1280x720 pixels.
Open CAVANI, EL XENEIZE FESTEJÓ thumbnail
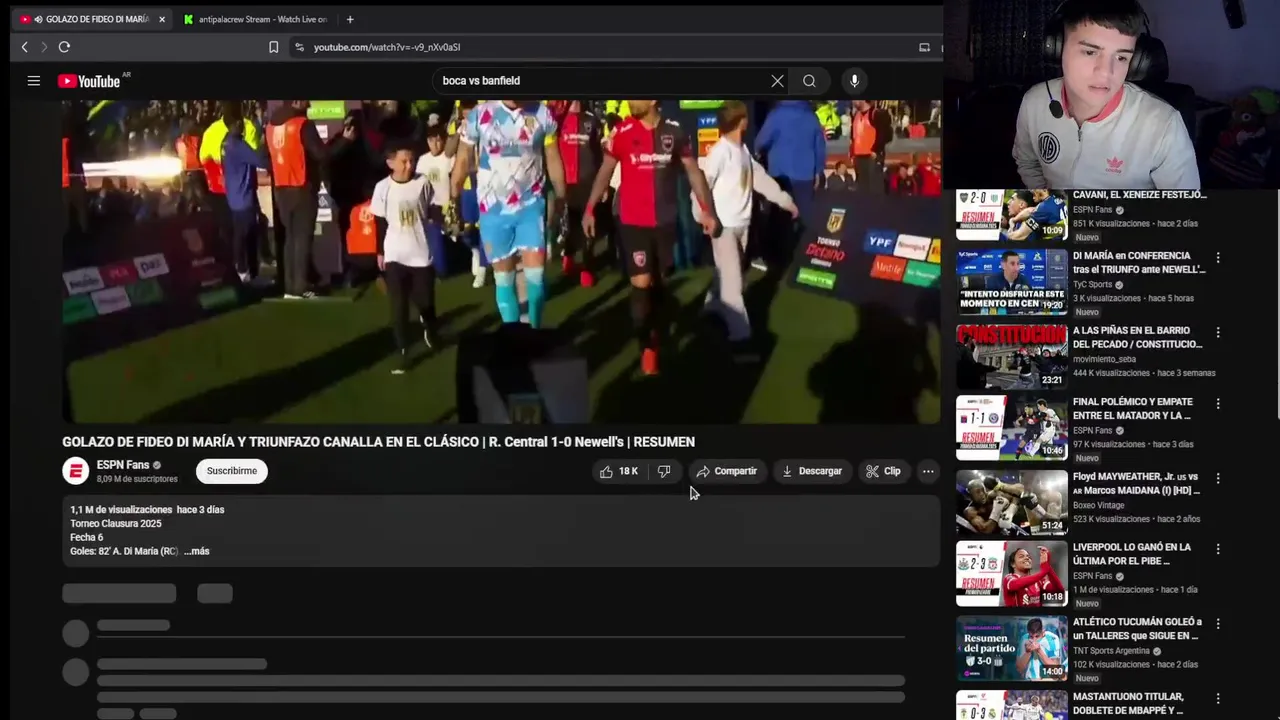point(1011,213)
